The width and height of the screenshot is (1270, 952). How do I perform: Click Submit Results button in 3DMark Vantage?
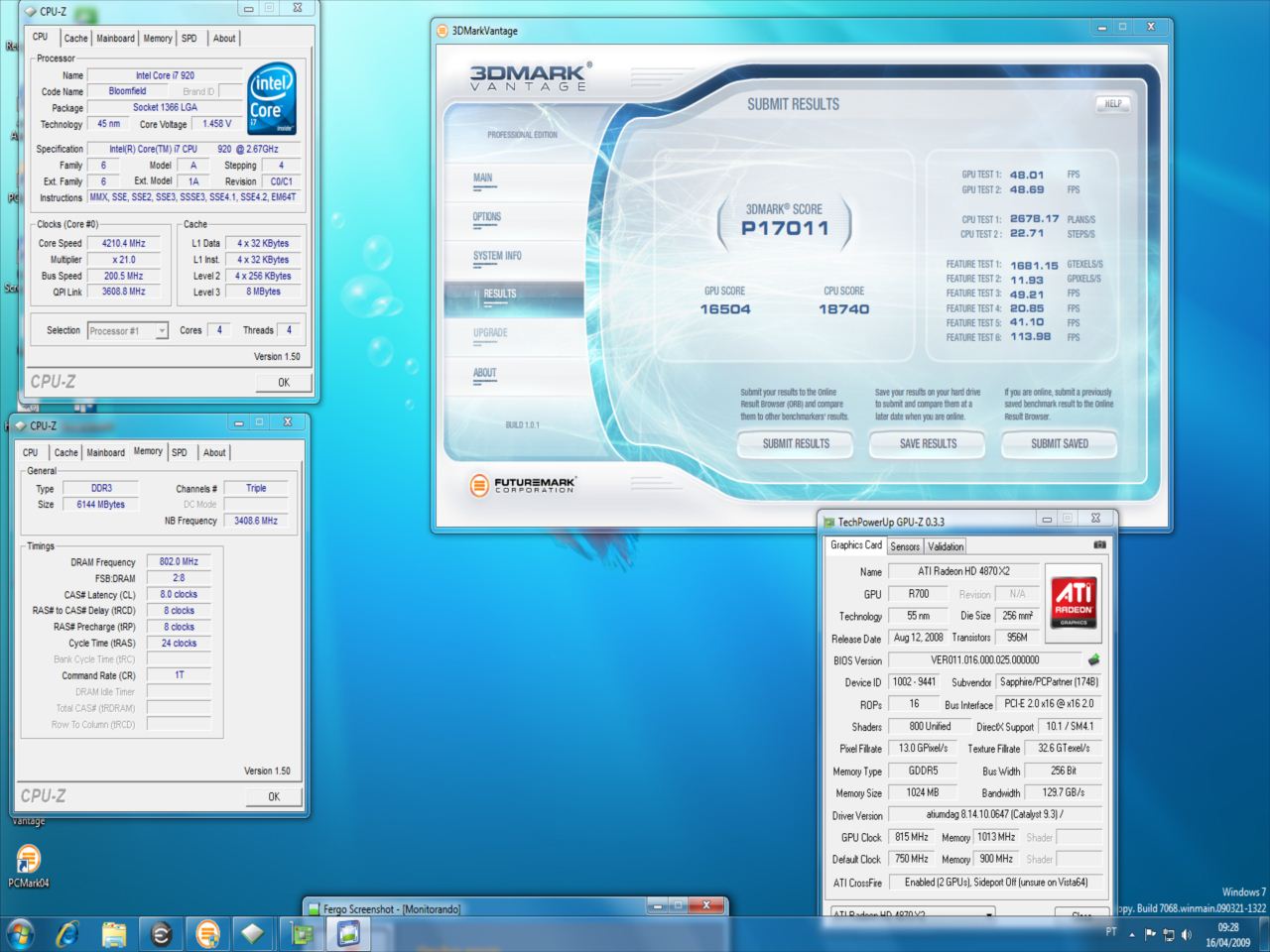coord(796,444)
